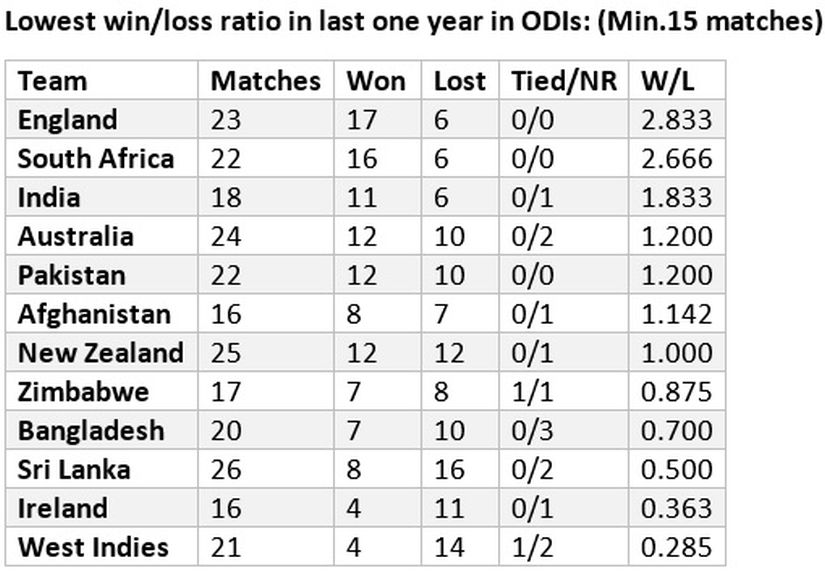825x571 pixels.
Task: Click the table title heading text
Action: (412, 22)
